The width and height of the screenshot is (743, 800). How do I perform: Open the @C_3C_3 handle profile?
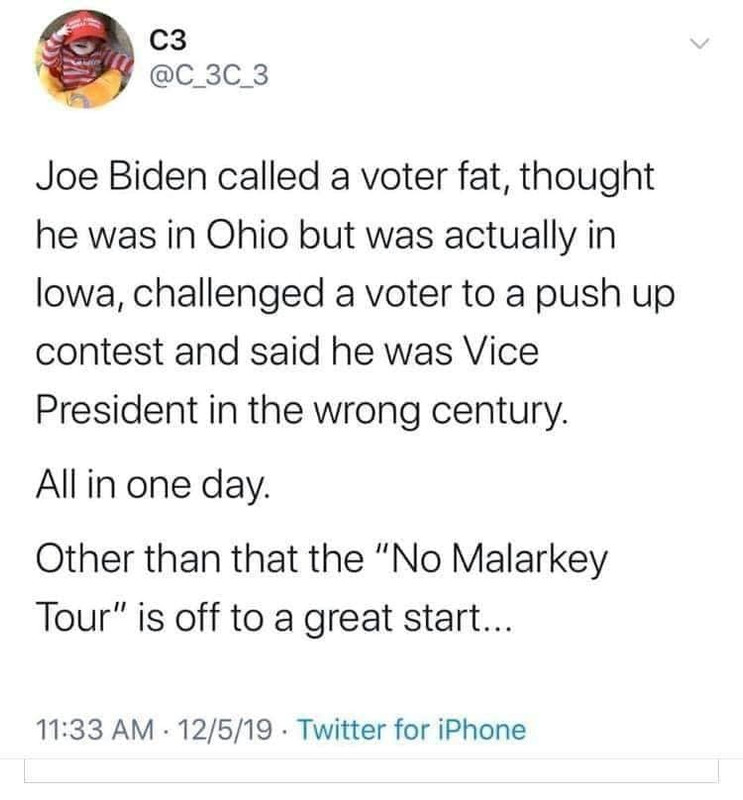pos(209,76)
